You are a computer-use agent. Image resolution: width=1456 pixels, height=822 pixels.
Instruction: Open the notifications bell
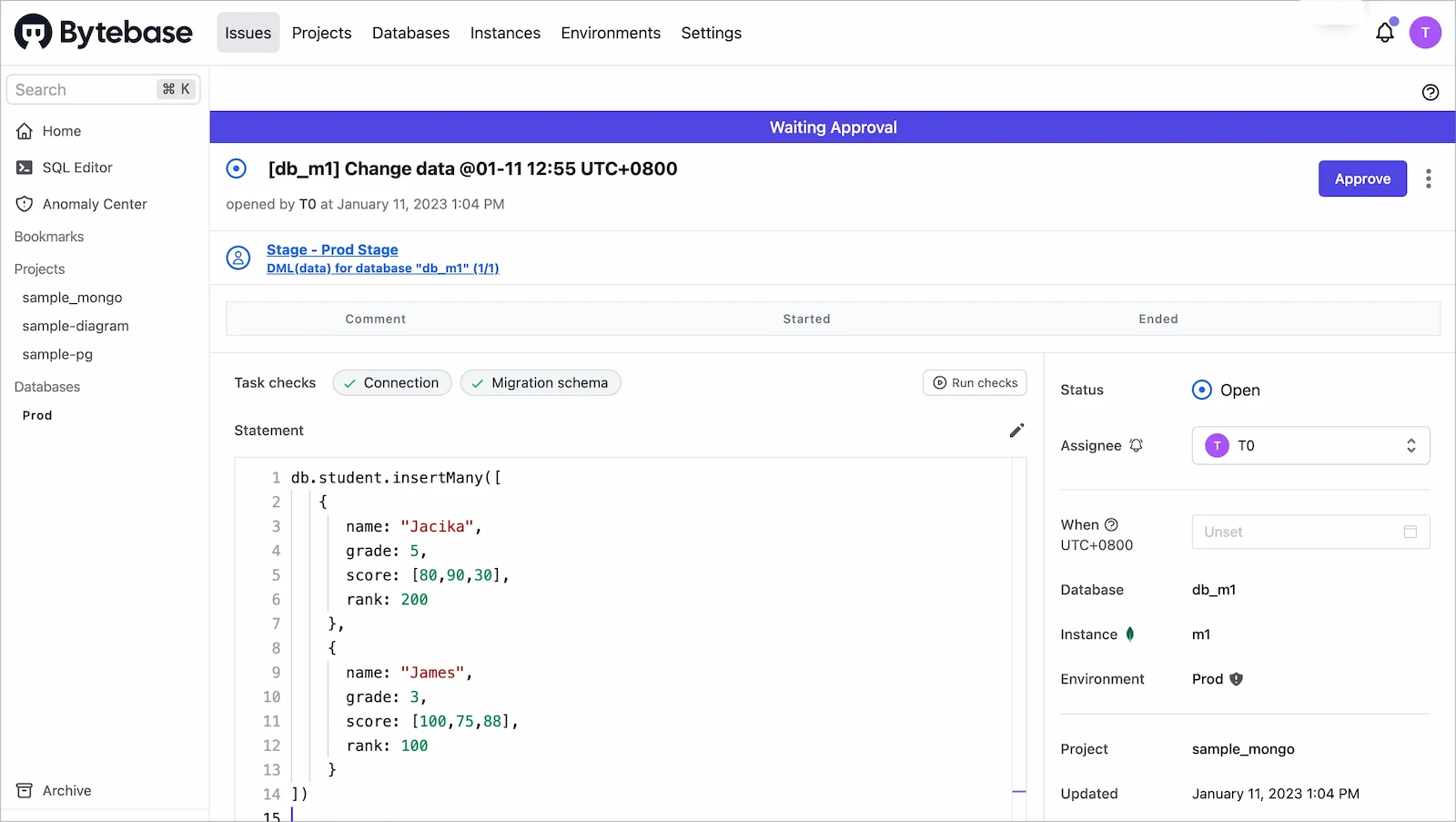coord(1385,33)
